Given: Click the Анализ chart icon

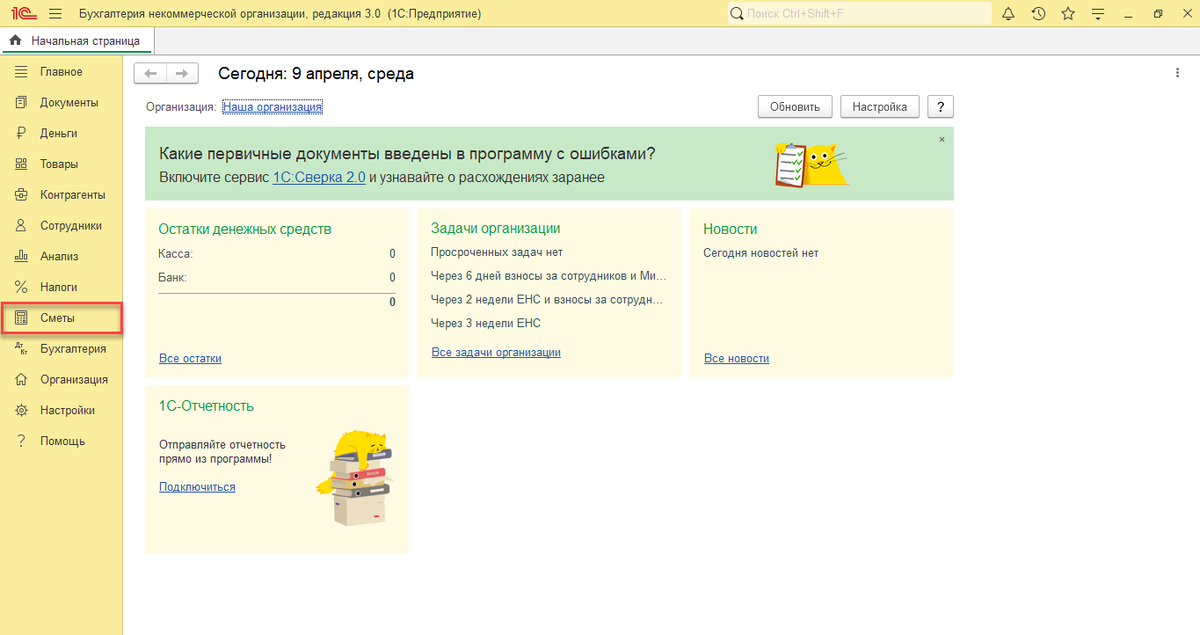Looking at the screenshot, I should point(21,256).
